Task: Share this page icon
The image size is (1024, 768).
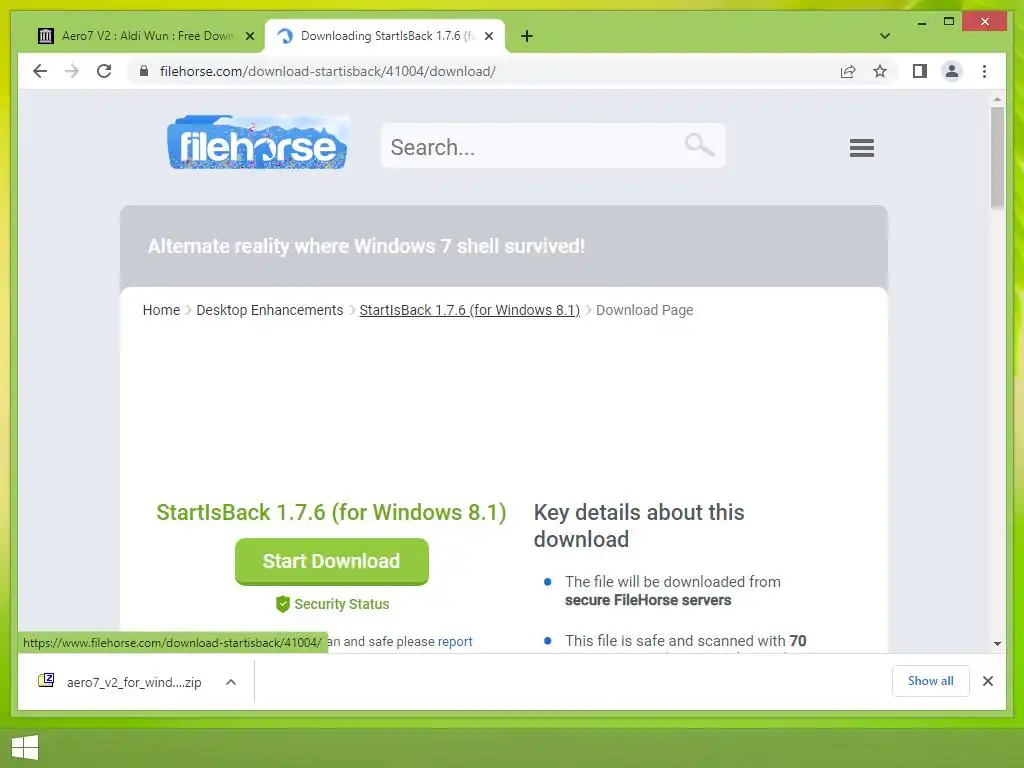Action: [x=848, y=71]
